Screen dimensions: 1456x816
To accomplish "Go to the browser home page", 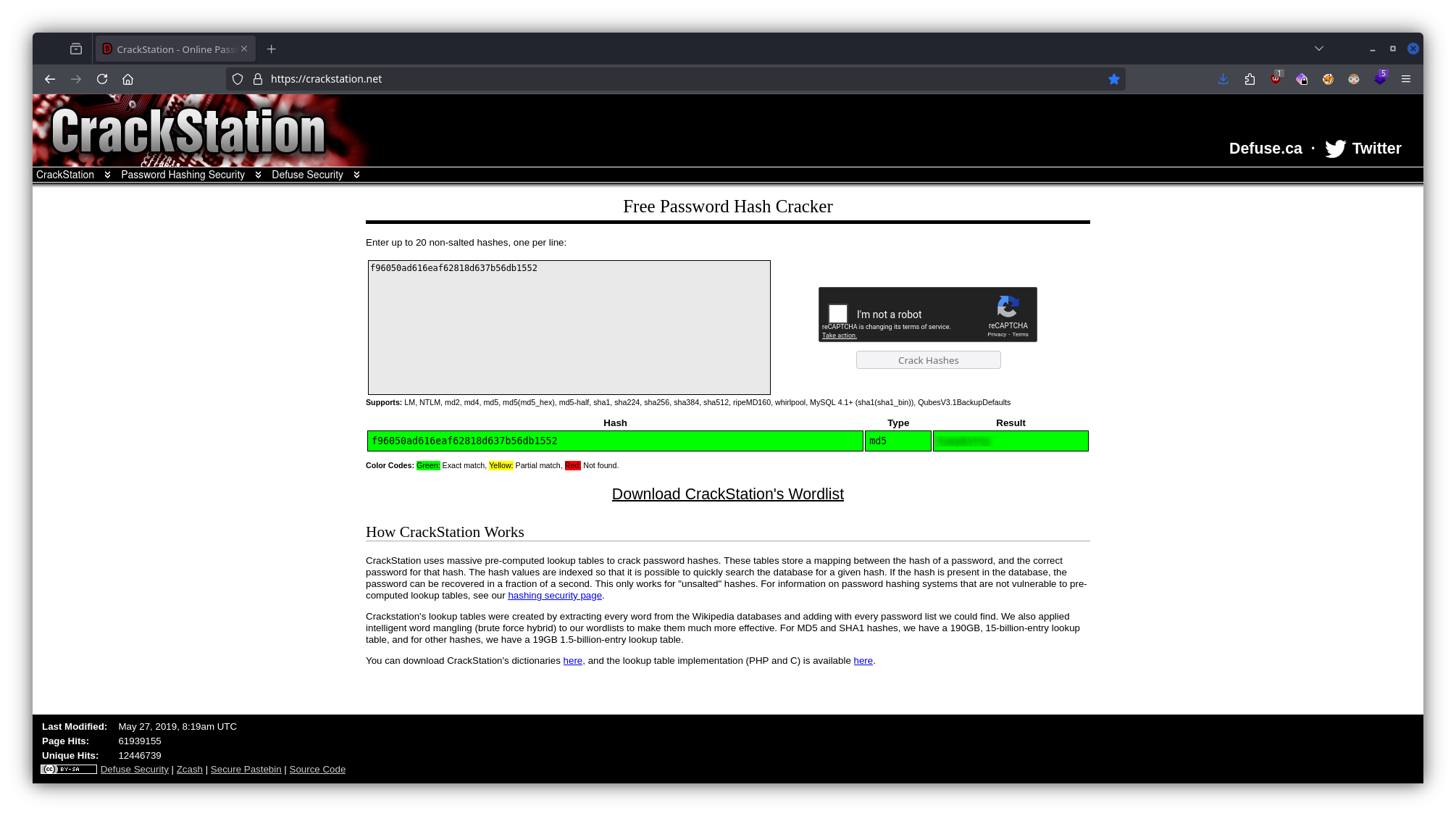I will tap(128, 79).
